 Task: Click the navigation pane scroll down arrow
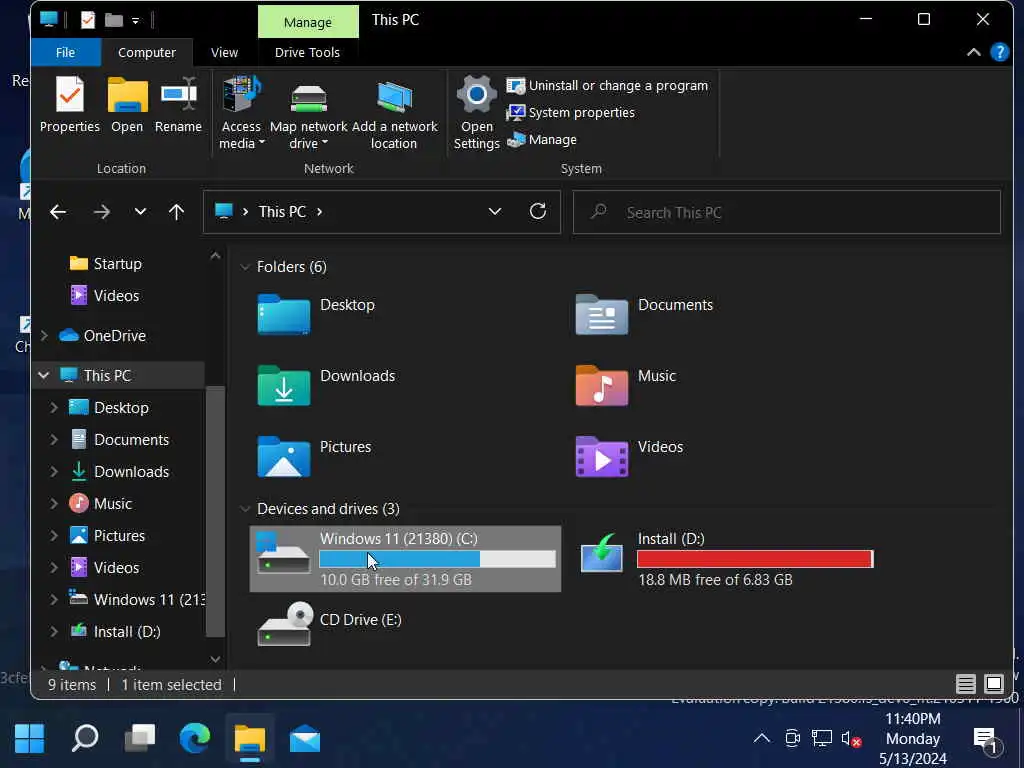(x=216, y=660)
